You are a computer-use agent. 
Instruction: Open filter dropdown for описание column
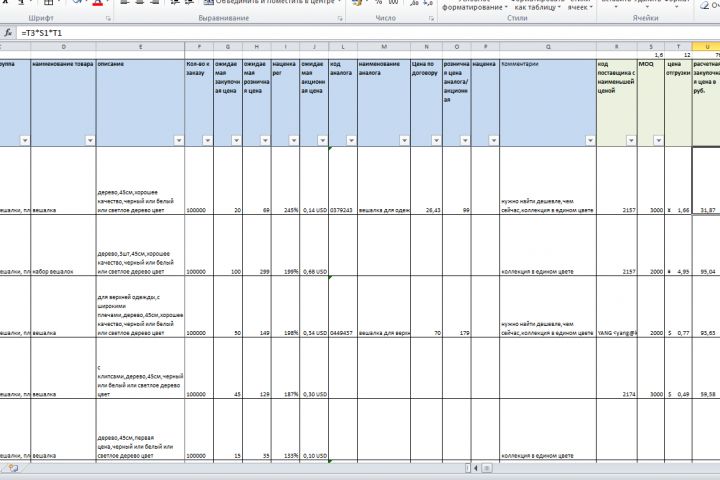click(x=179, y=141)
